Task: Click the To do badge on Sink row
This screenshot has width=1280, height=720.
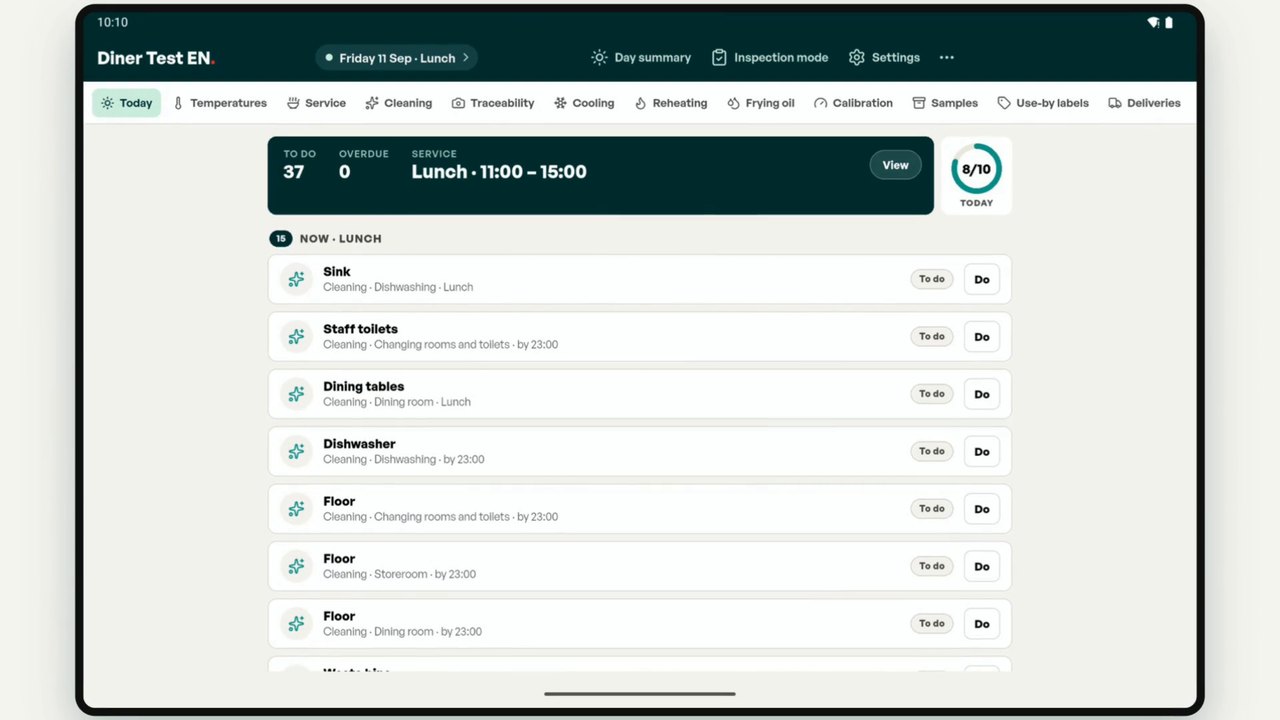Action: [932, 279]
